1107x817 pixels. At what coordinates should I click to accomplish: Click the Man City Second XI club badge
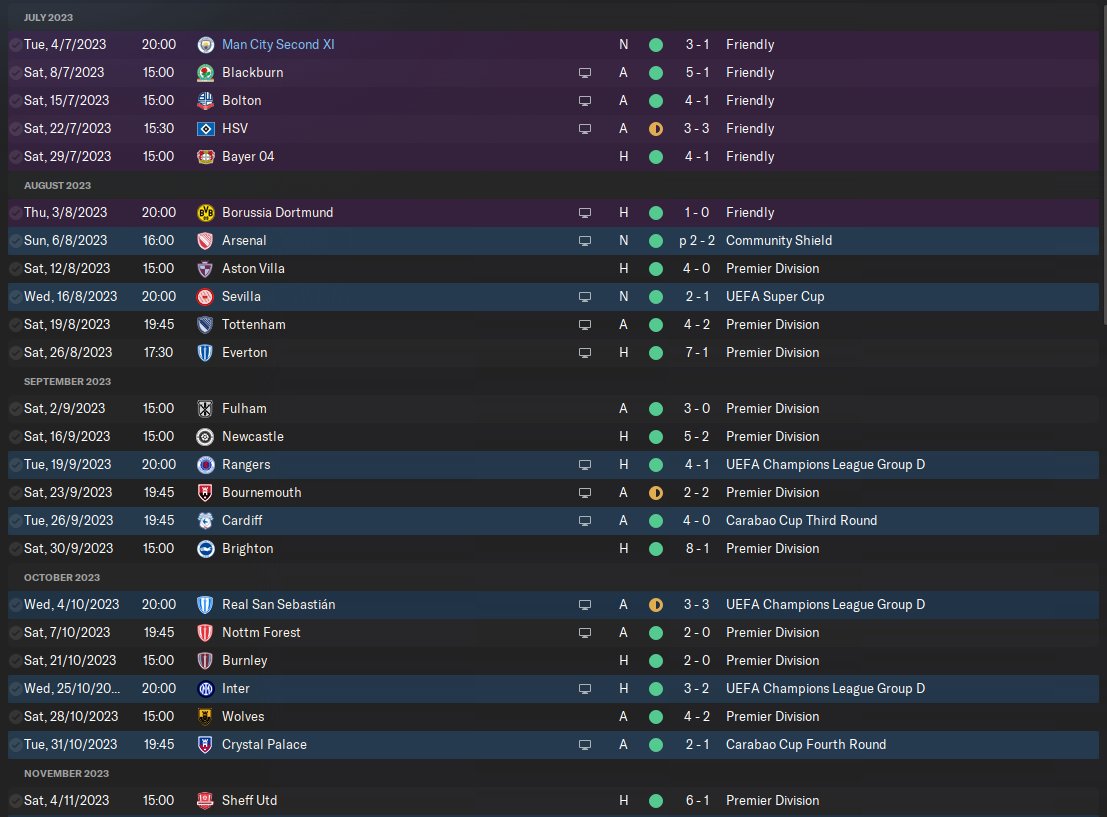click(206, 45)
